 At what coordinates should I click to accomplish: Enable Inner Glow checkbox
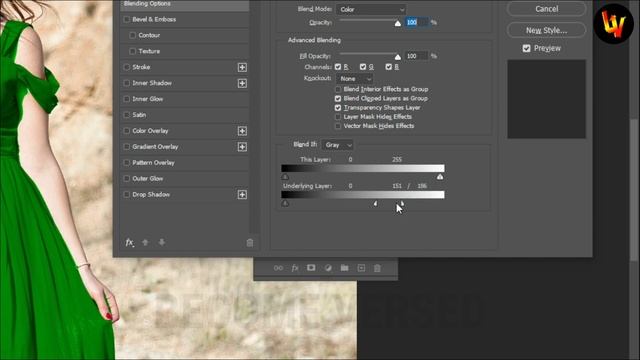click(127, 99)
